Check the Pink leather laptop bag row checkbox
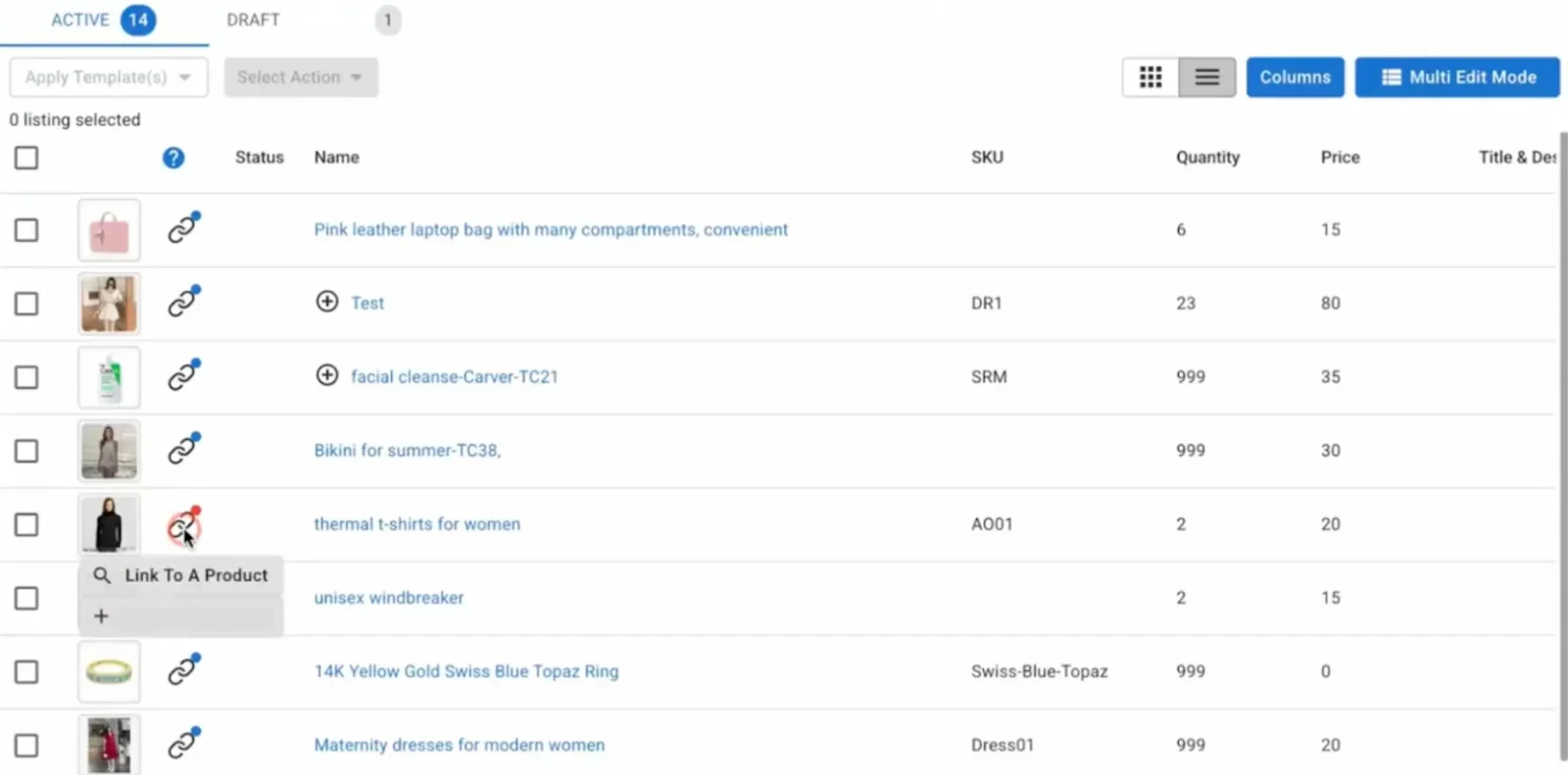The width and height of the screenshot is (1568, 775). pyautogui.click(x=26, y=230)
